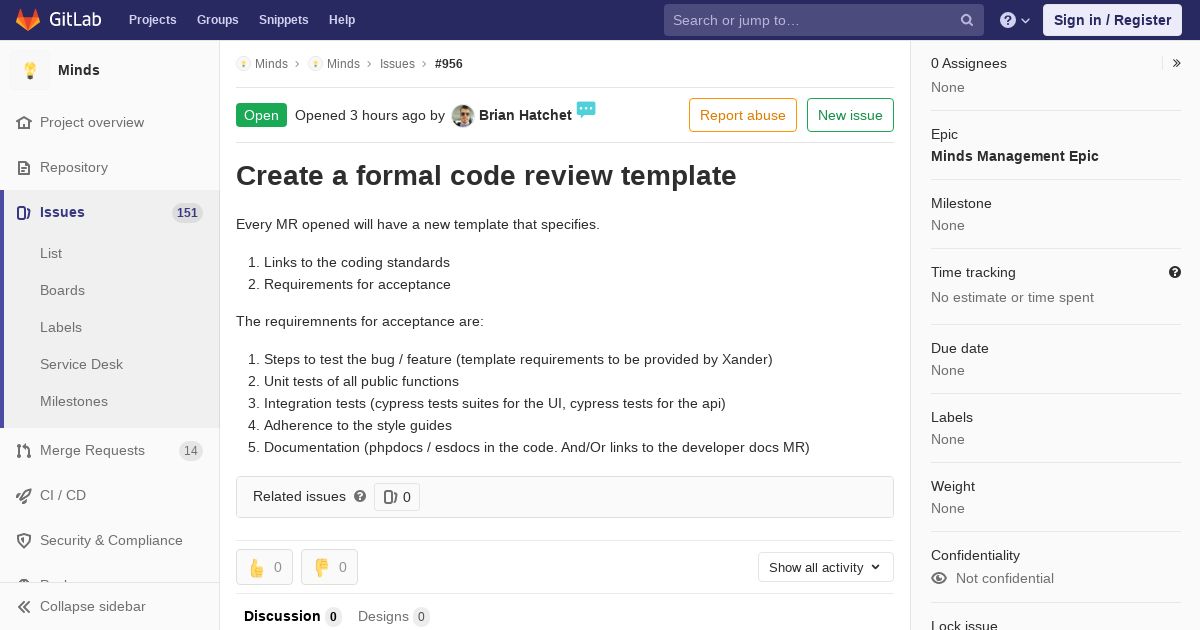Click the Related issues help icon
The image size is (1200, 630).
point(360,496)
